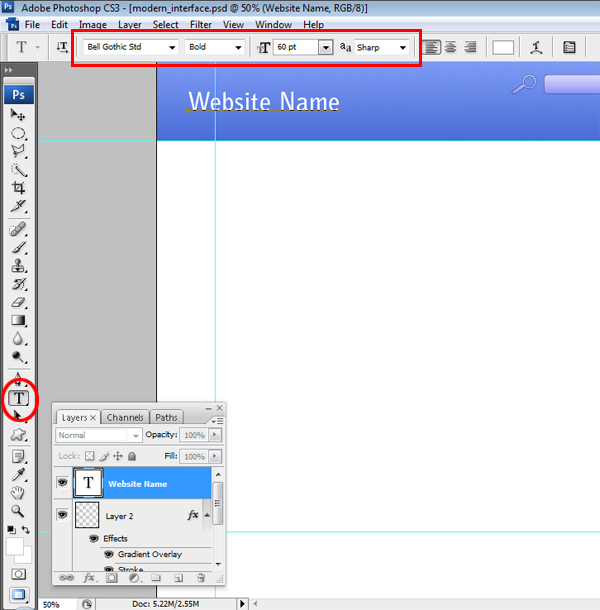Select the Dodge tool
The height and width of the screenshot is (610, 600).
(18, 357)
